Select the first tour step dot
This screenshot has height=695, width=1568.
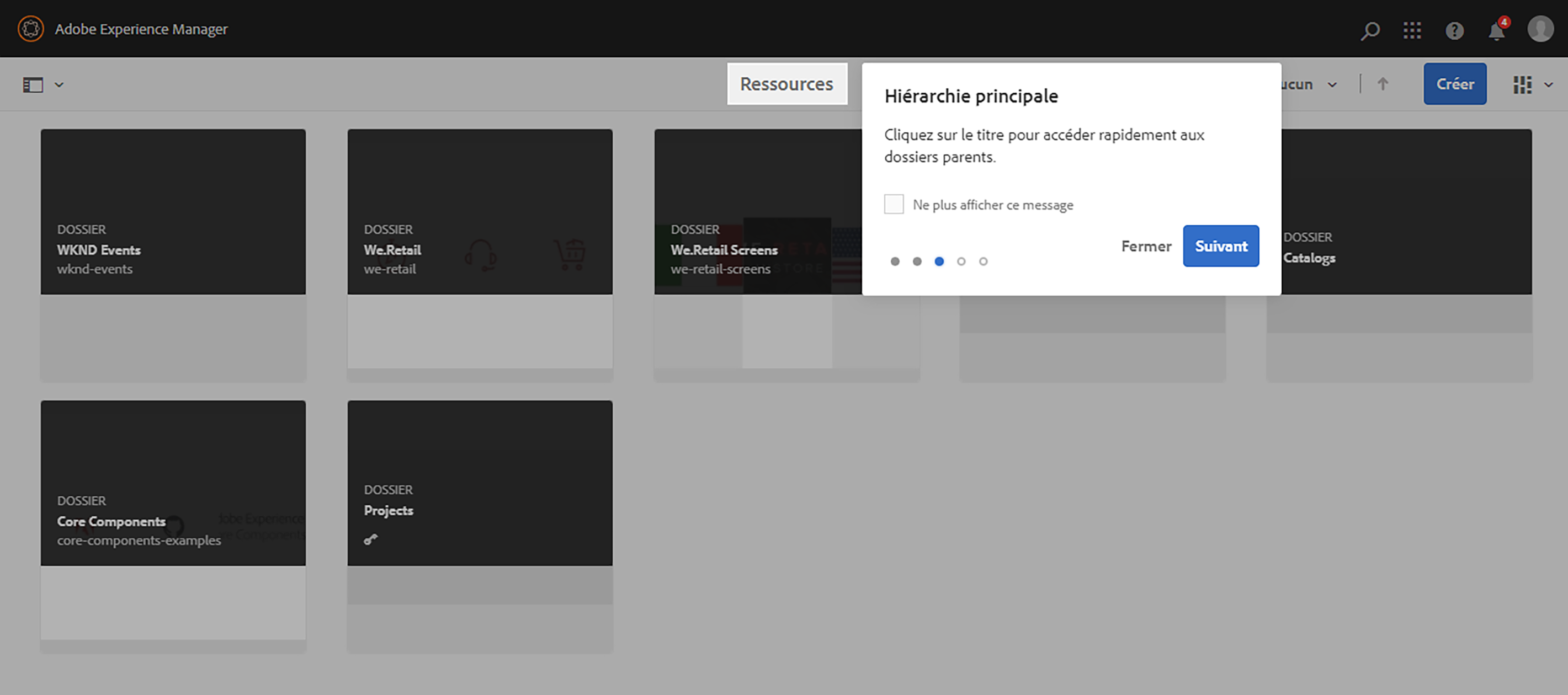[895, 261]
